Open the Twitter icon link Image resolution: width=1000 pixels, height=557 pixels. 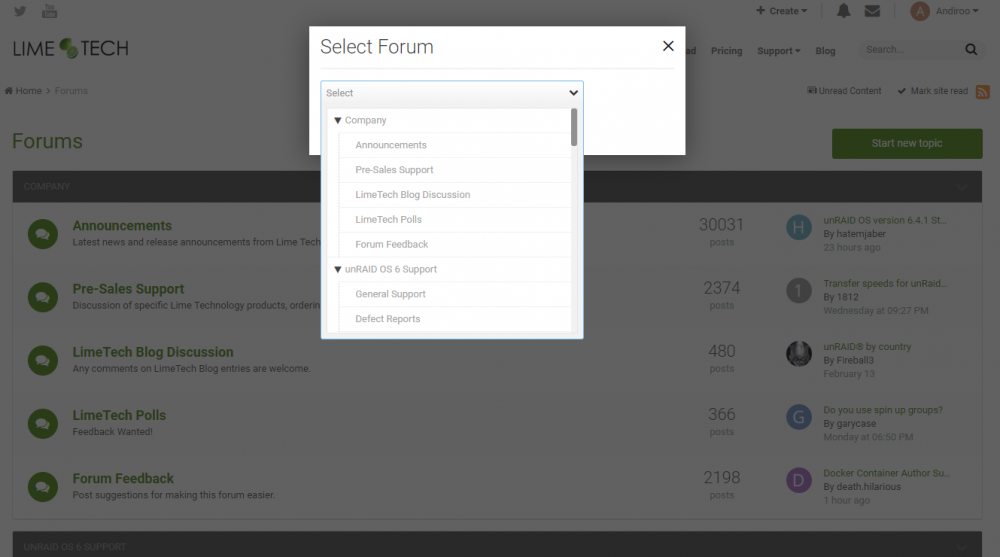(x=20, y=11)
